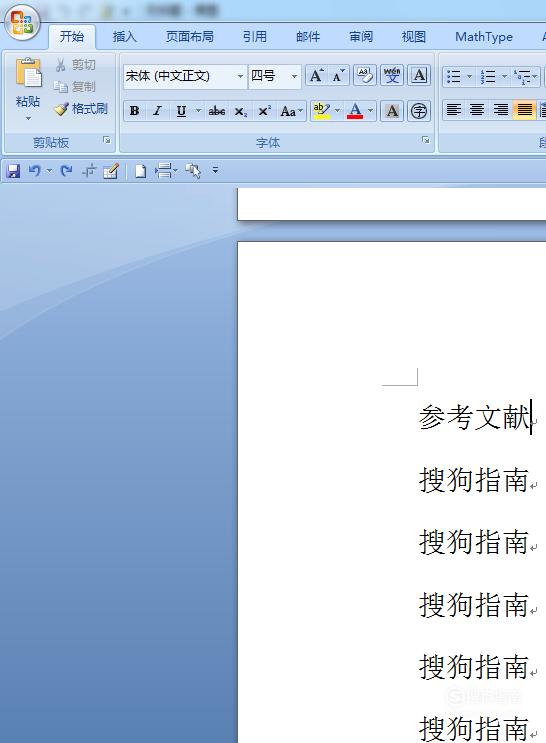Screen dimensions: 546x743
Task: Switch to the MathType tab
Action: pos(484,36)
